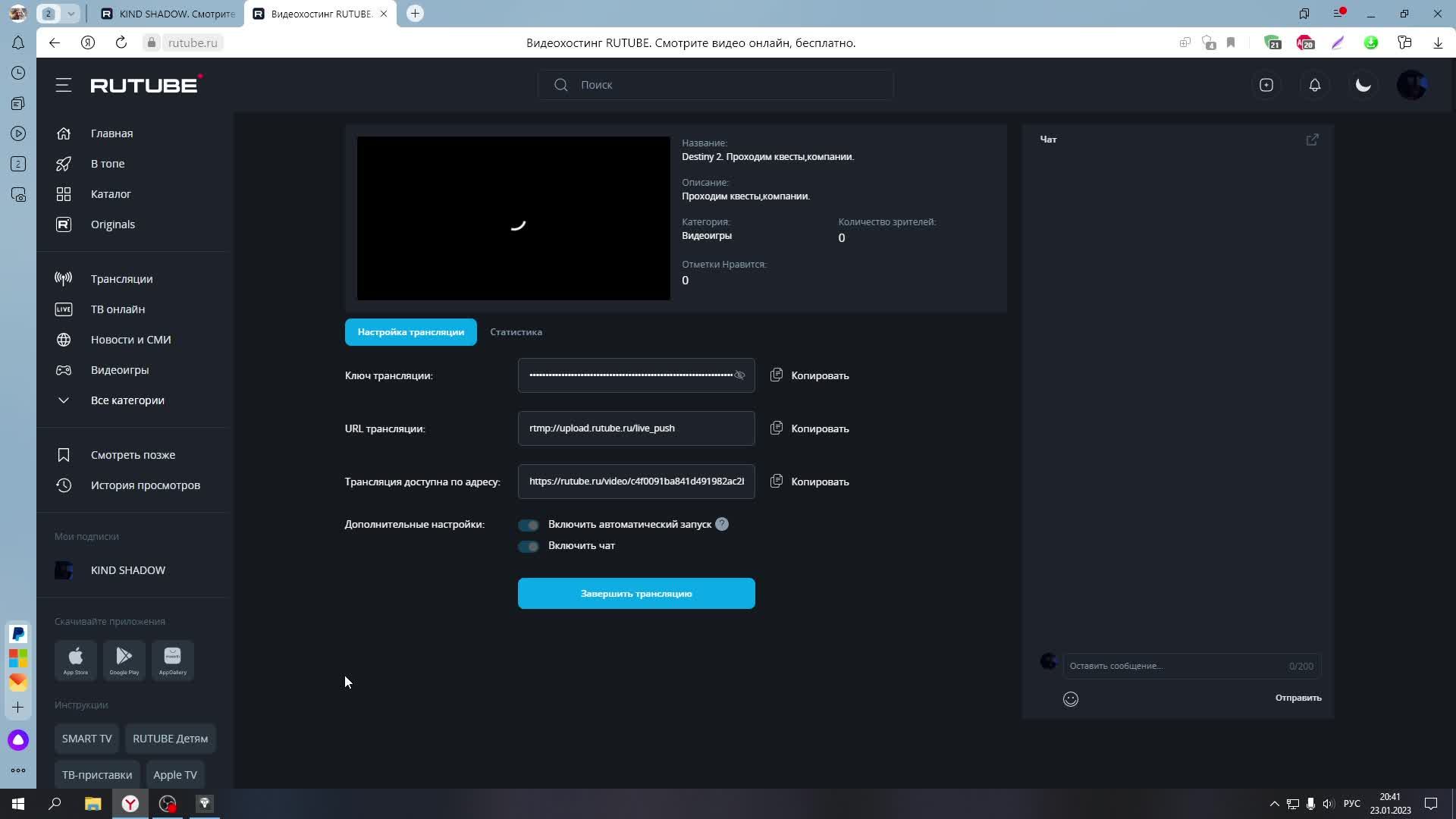Open the notifications bell in the header
Viewport: 1456px width, 819px height.
[1315, 85]
